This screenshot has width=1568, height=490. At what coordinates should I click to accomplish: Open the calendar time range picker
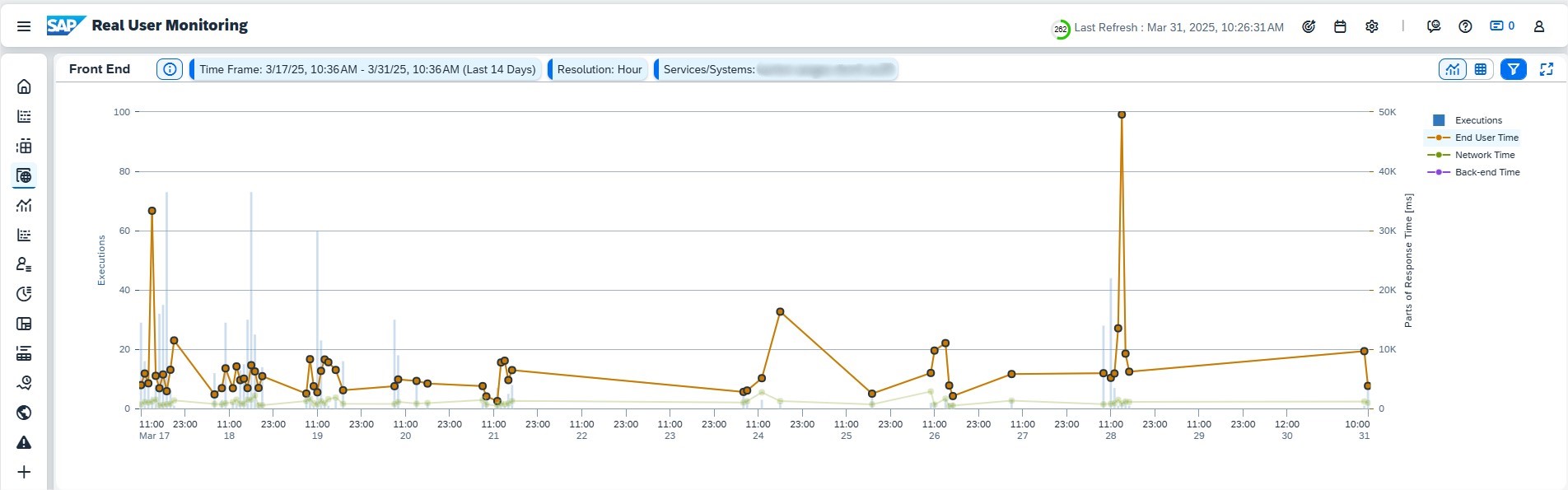tap(1340, 26)
